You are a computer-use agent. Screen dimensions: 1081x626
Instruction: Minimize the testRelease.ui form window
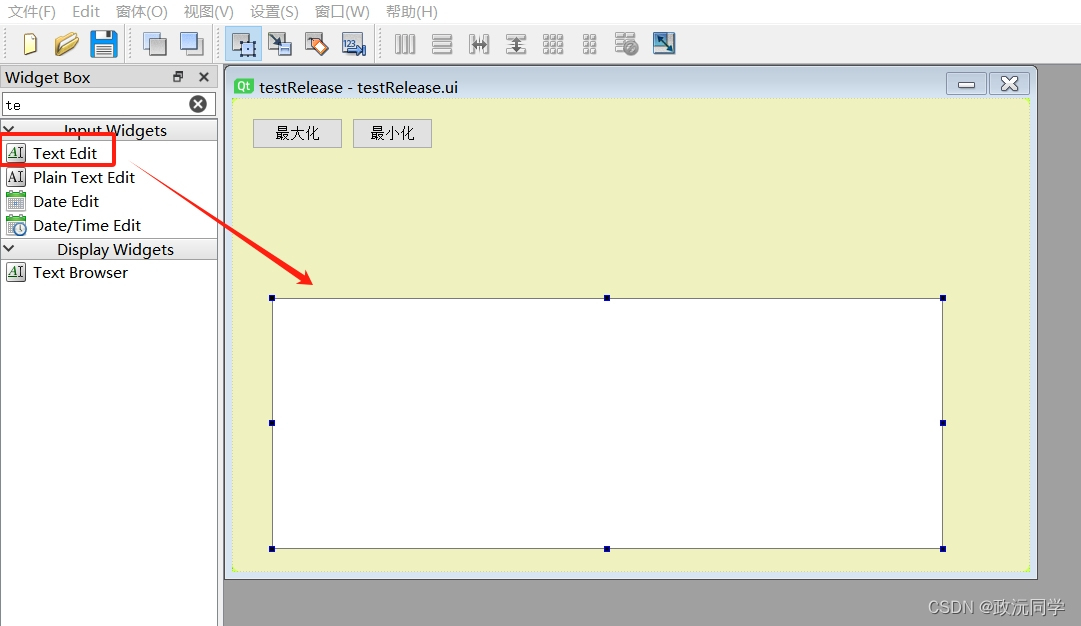(967, 84)
